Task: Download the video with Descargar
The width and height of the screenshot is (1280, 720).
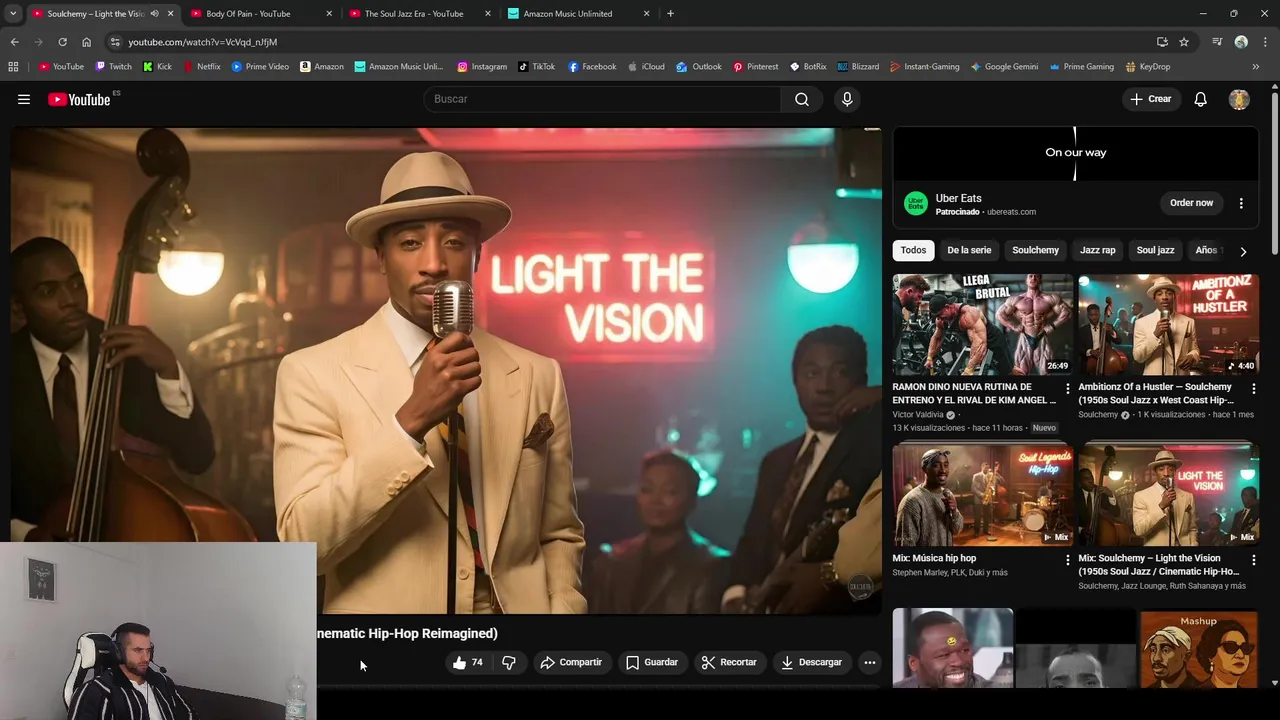Action: point(811,662)
